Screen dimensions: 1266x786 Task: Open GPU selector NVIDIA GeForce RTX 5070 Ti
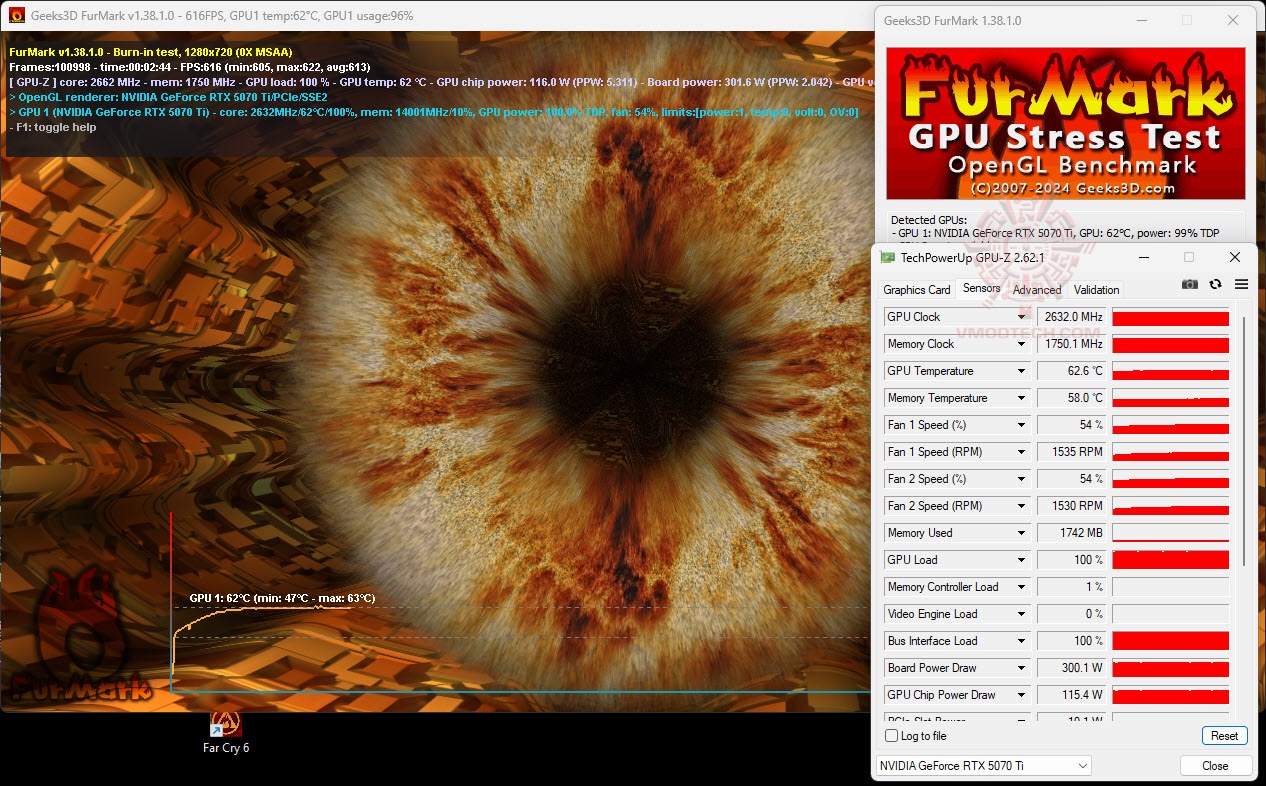983,766
